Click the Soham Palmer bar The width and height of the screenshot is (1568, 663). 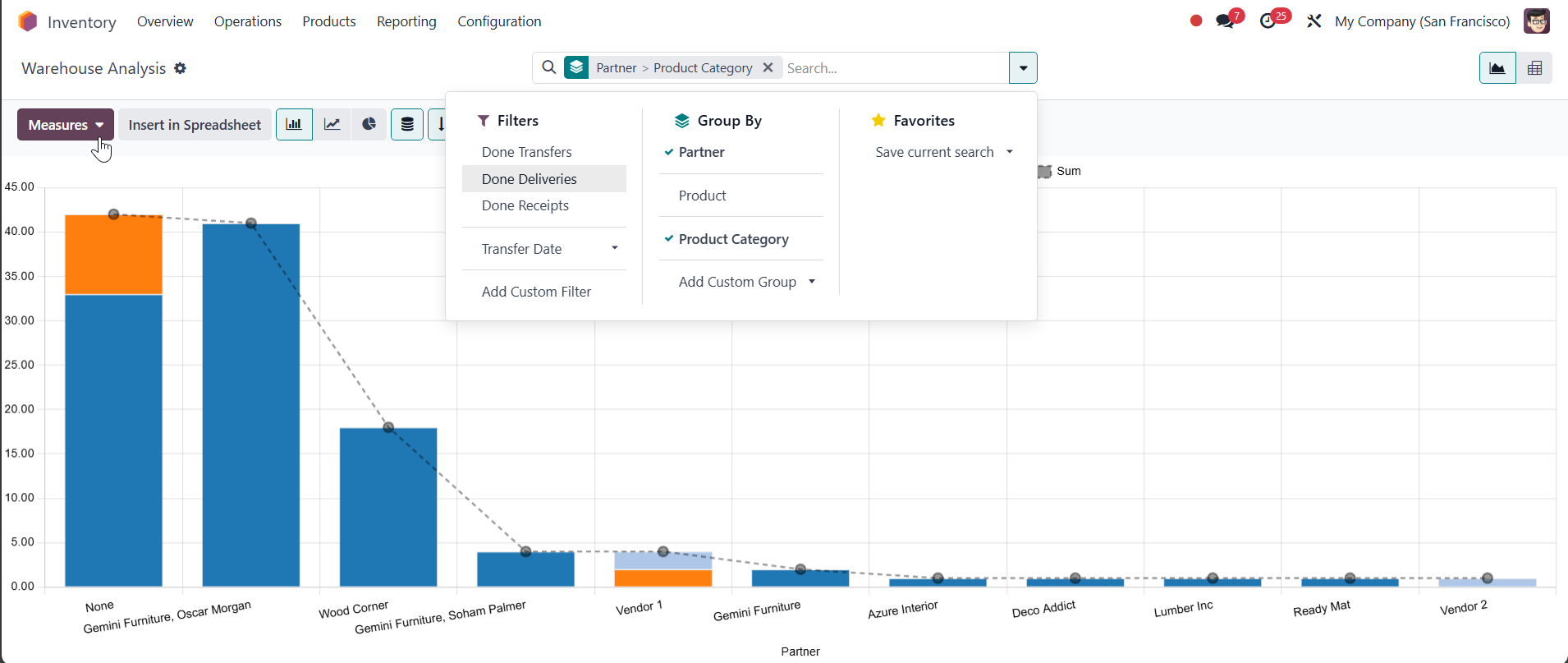pos(525,569)
